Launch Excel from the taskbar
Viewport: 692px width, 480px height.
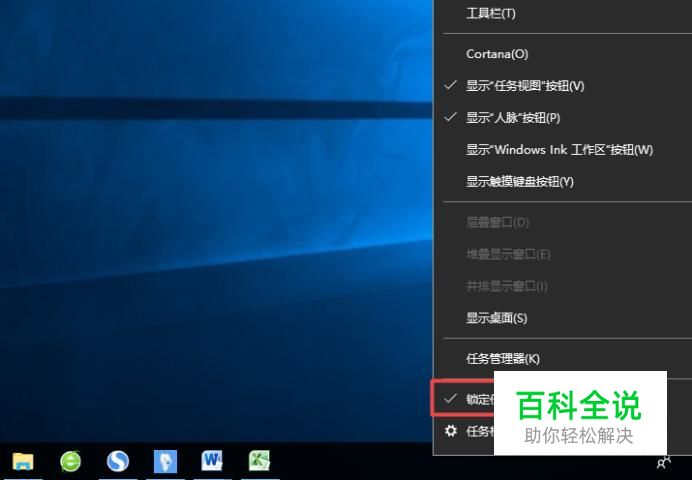pyautogui.click(x=260, y=461)
